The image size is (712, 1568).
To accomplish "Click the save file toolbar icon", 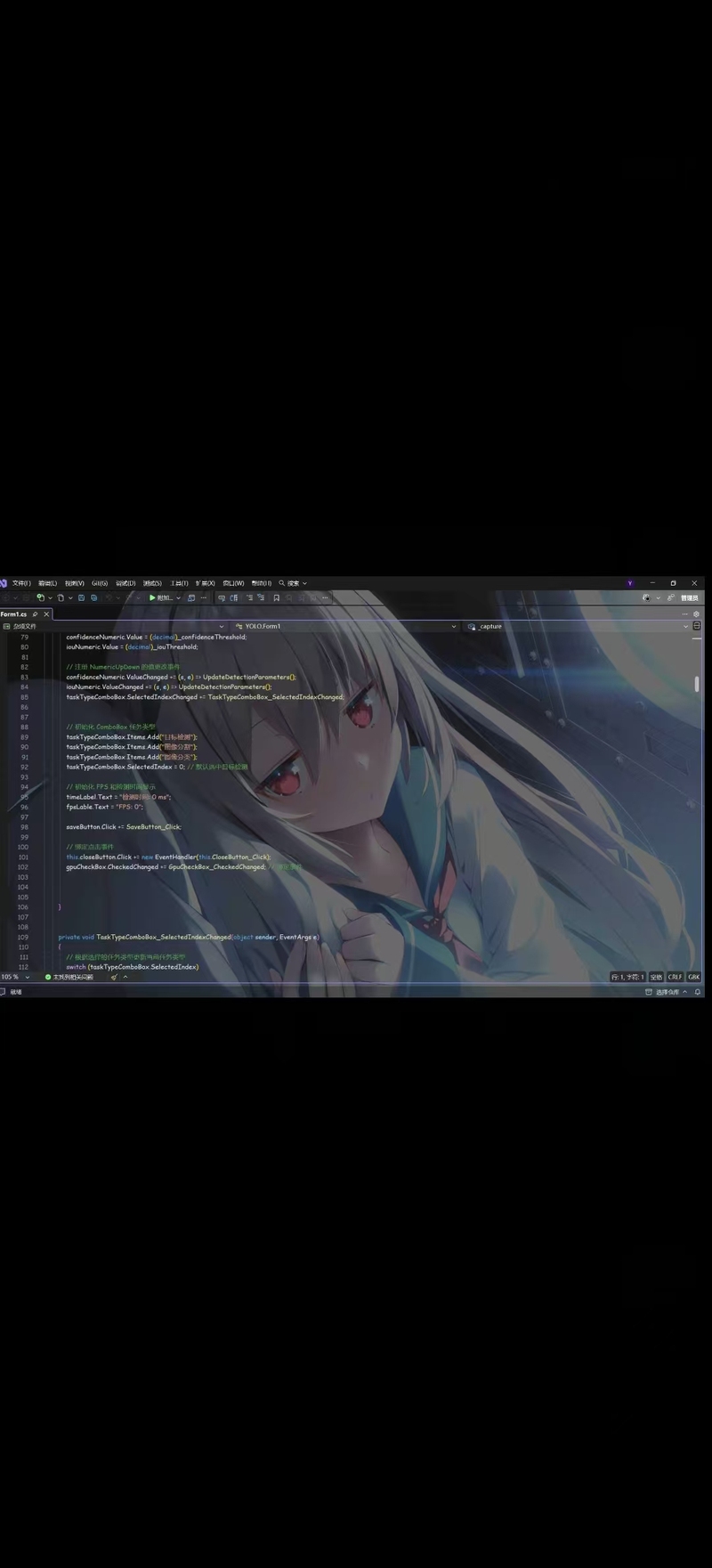I will (x=81, y=597).
